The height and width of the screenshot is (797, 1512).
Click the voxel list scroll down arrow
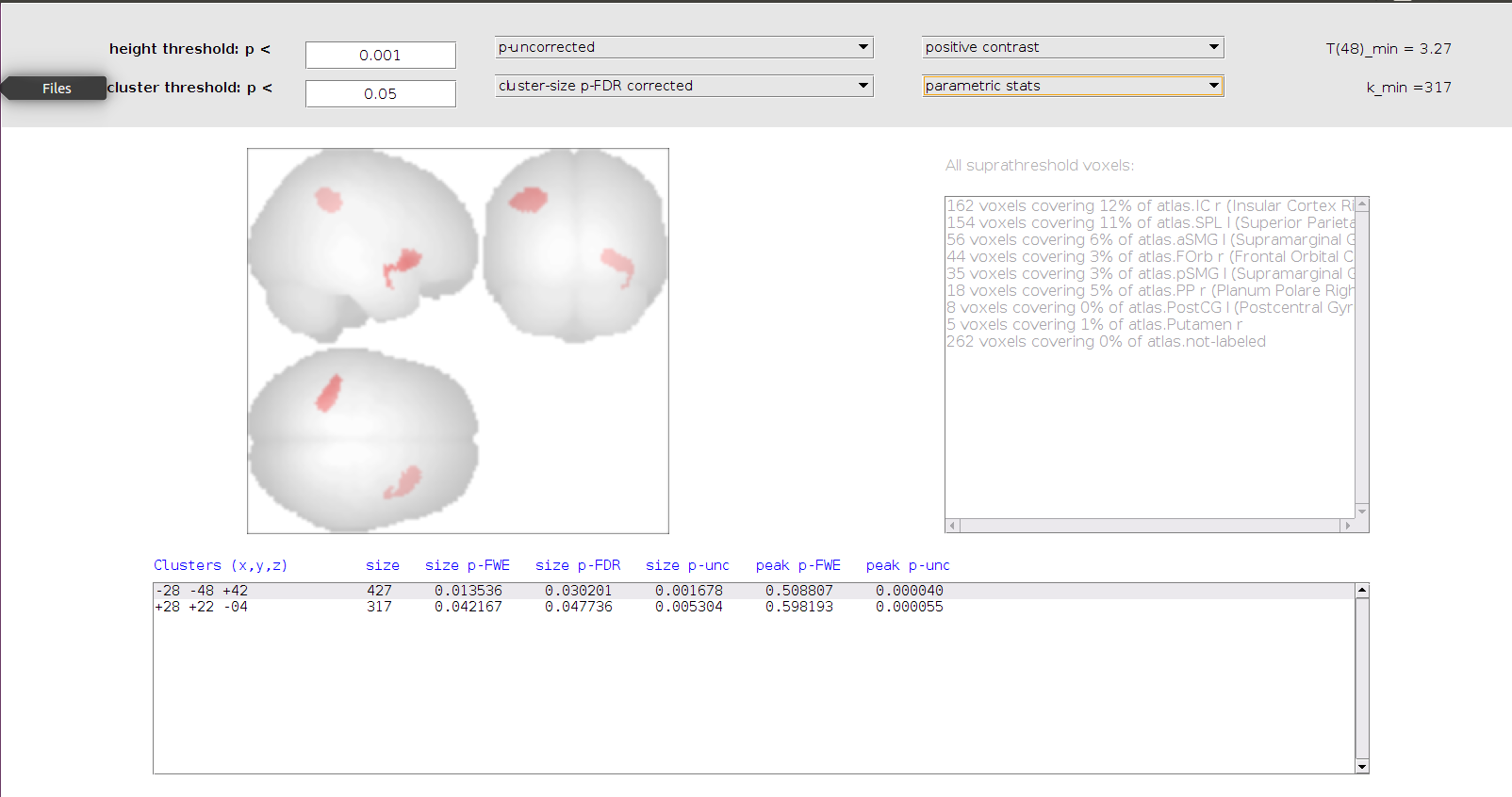(1362, 511)
